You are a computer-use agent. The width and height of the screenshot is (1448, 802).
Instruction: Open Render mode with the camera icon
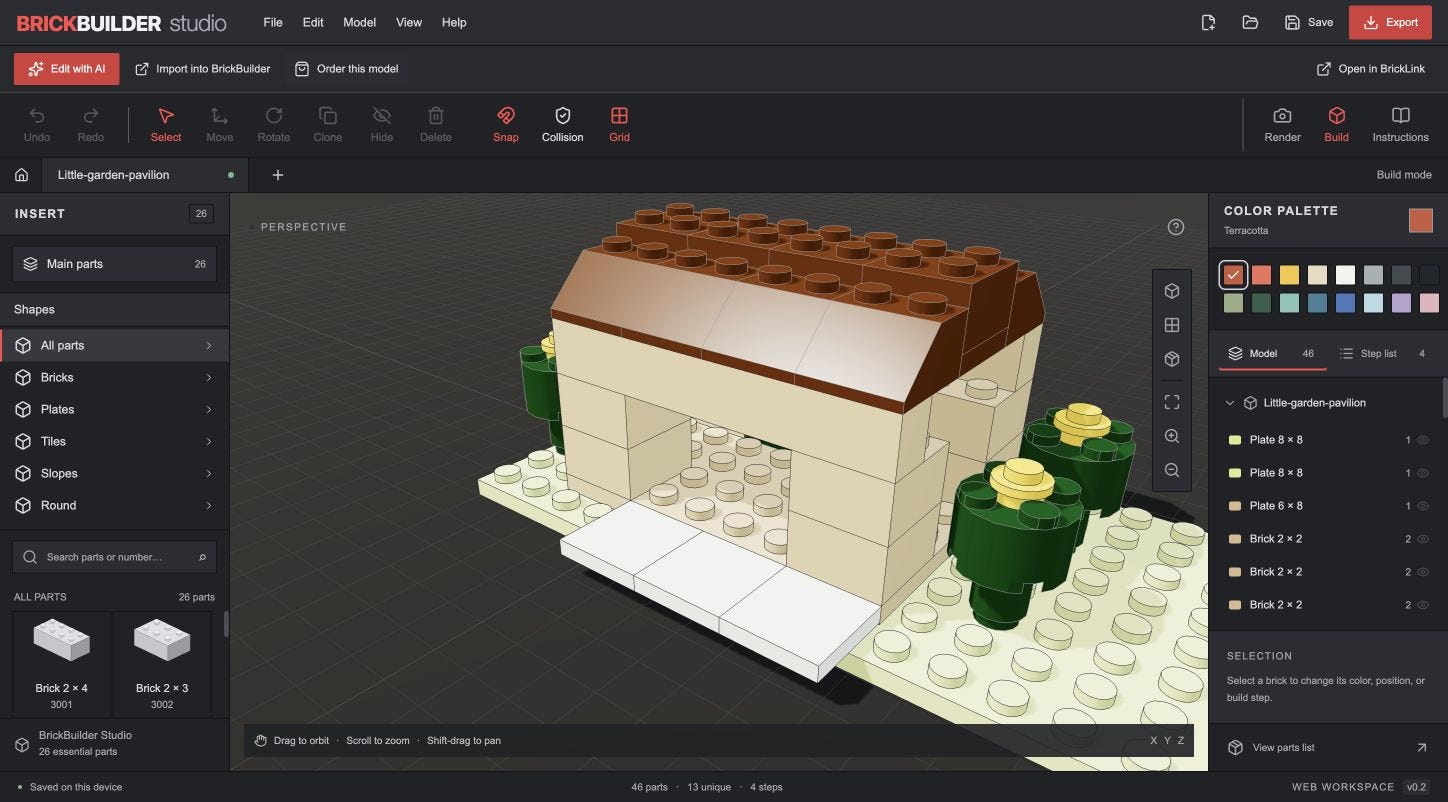pyautogui.click(x=1282, y=125)
